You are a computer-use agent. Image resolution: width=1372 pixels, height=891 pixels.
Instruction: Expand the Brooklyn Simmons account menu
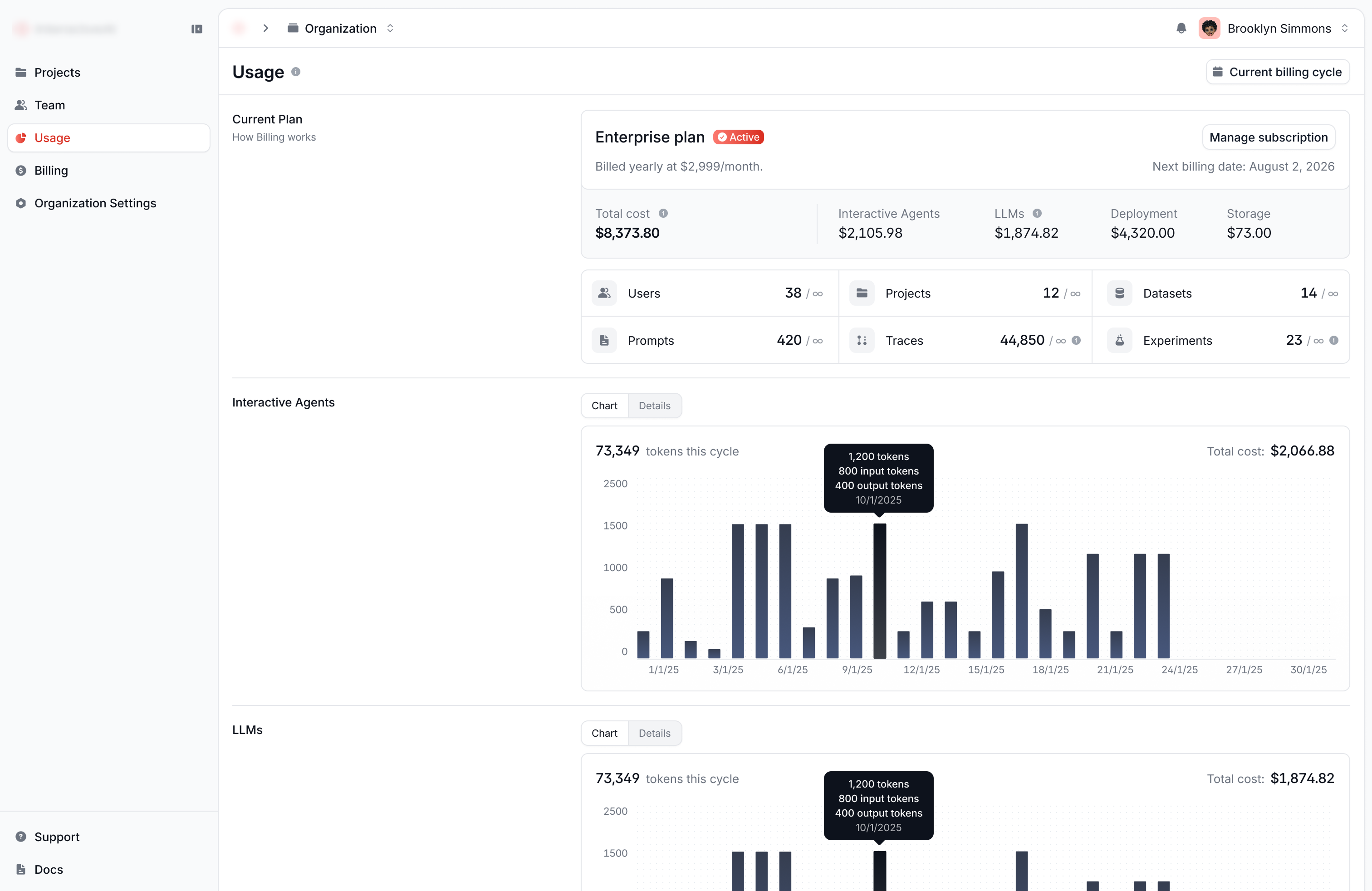1344,28
